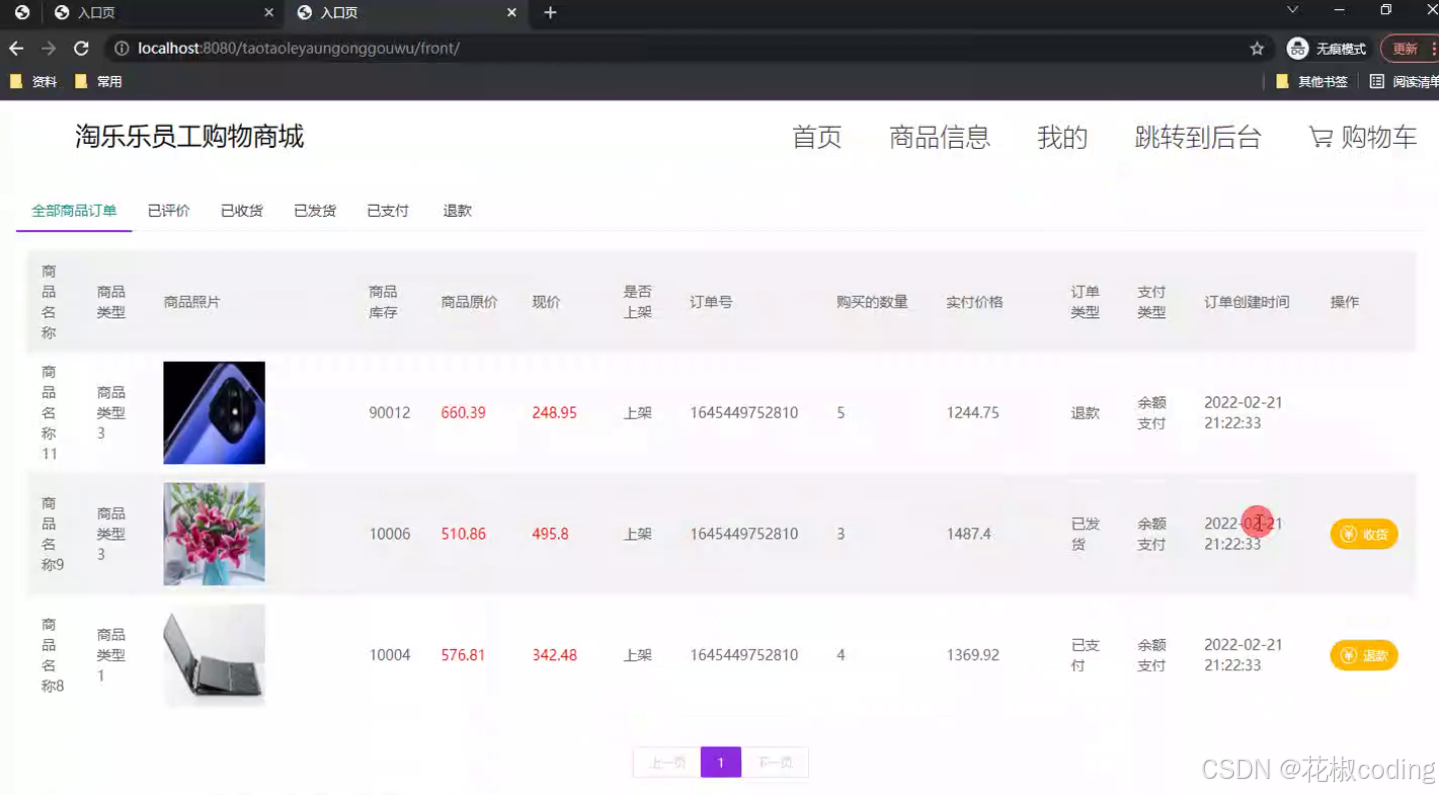
Task: Open the 阅读清单 reading list
Action: pyautogui.click(x=1404, y=82)
